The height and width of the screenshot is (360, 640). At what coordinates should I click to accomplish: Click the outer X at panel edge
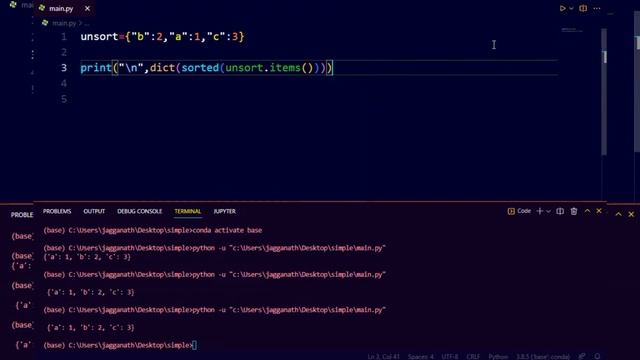(631, 214)
